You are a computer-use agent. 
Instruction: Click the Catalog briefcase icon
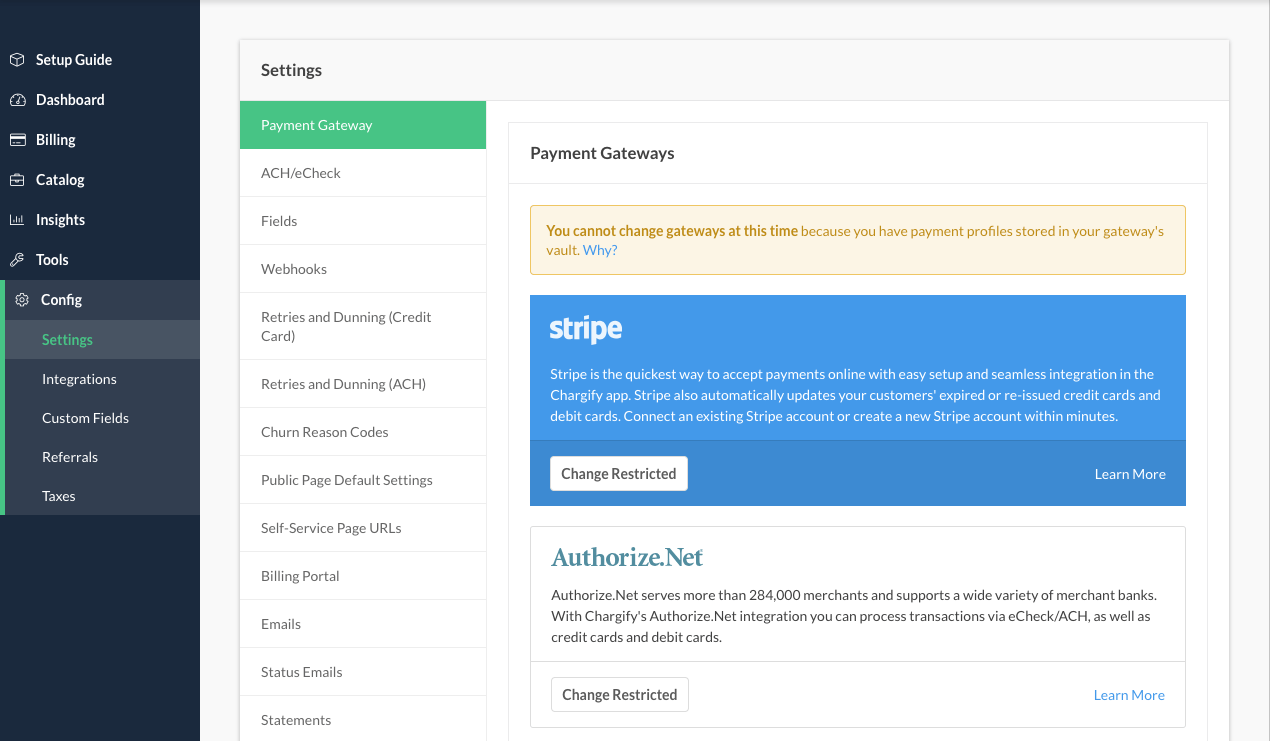point(17,180)
